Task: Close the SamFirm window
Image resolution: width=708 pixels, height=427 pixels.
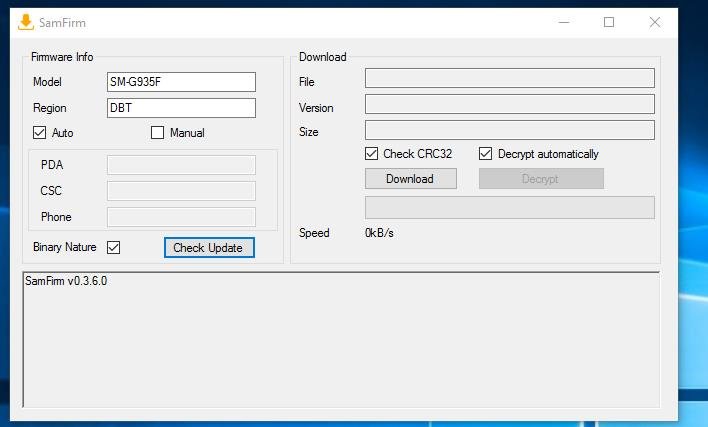Action: 655,22
